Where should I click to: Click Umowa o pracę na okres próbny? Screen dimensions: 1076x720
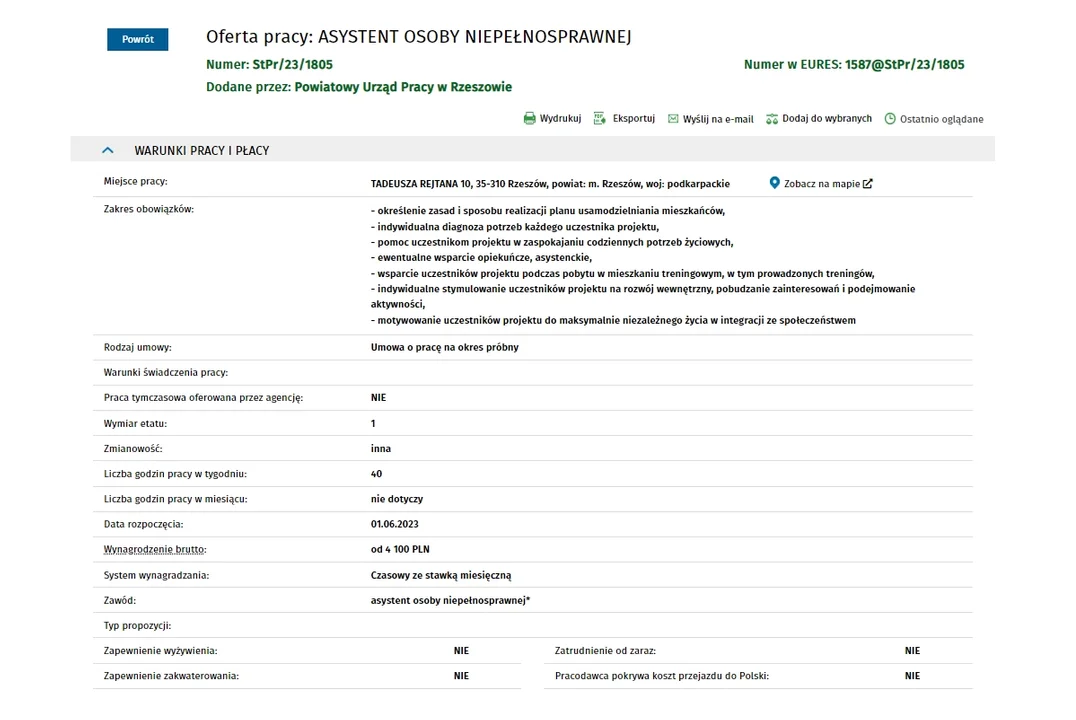[445, 347]
